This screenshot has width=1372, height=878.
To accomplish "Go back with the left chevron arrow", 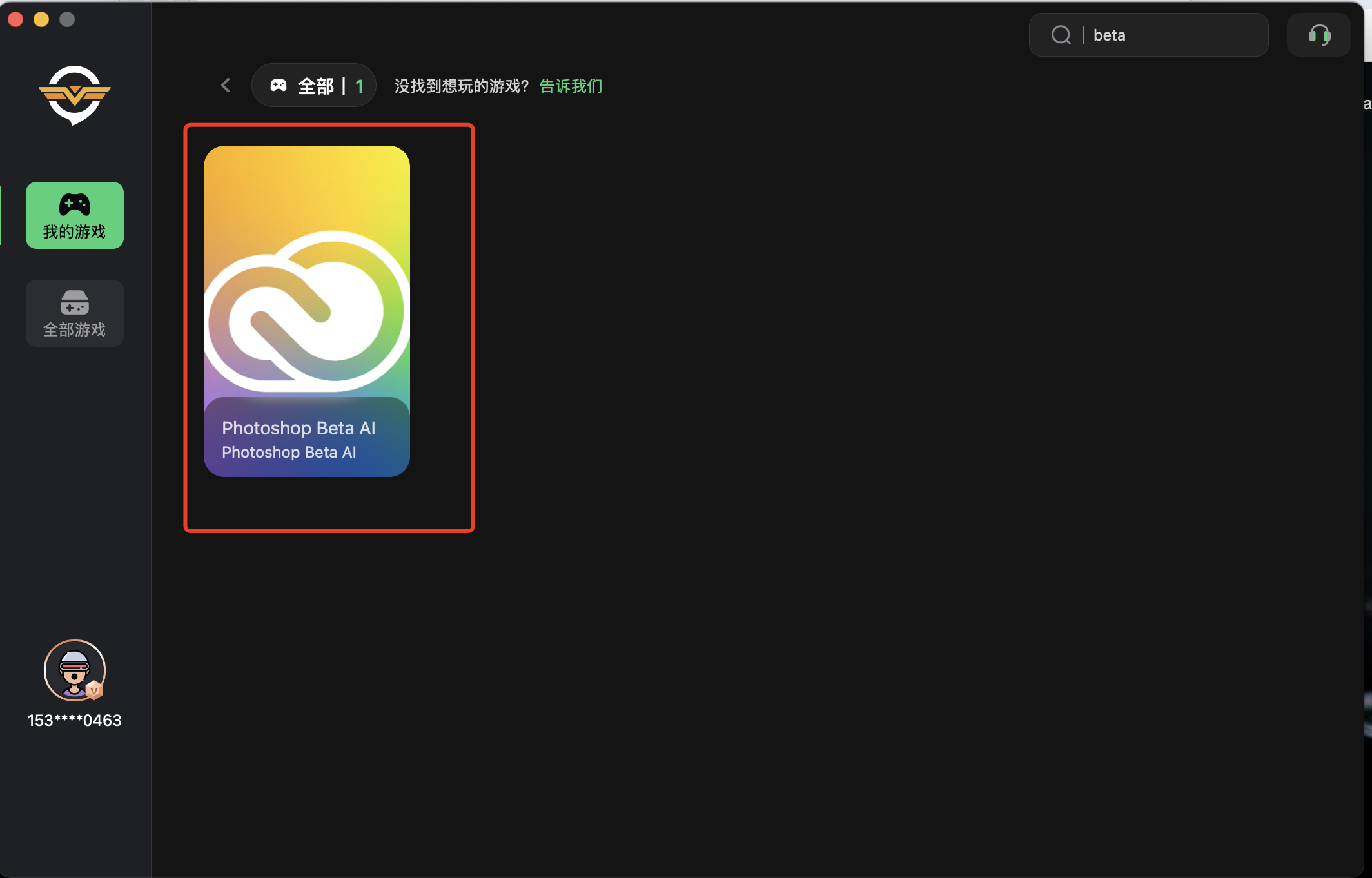I will coord(226,85).
